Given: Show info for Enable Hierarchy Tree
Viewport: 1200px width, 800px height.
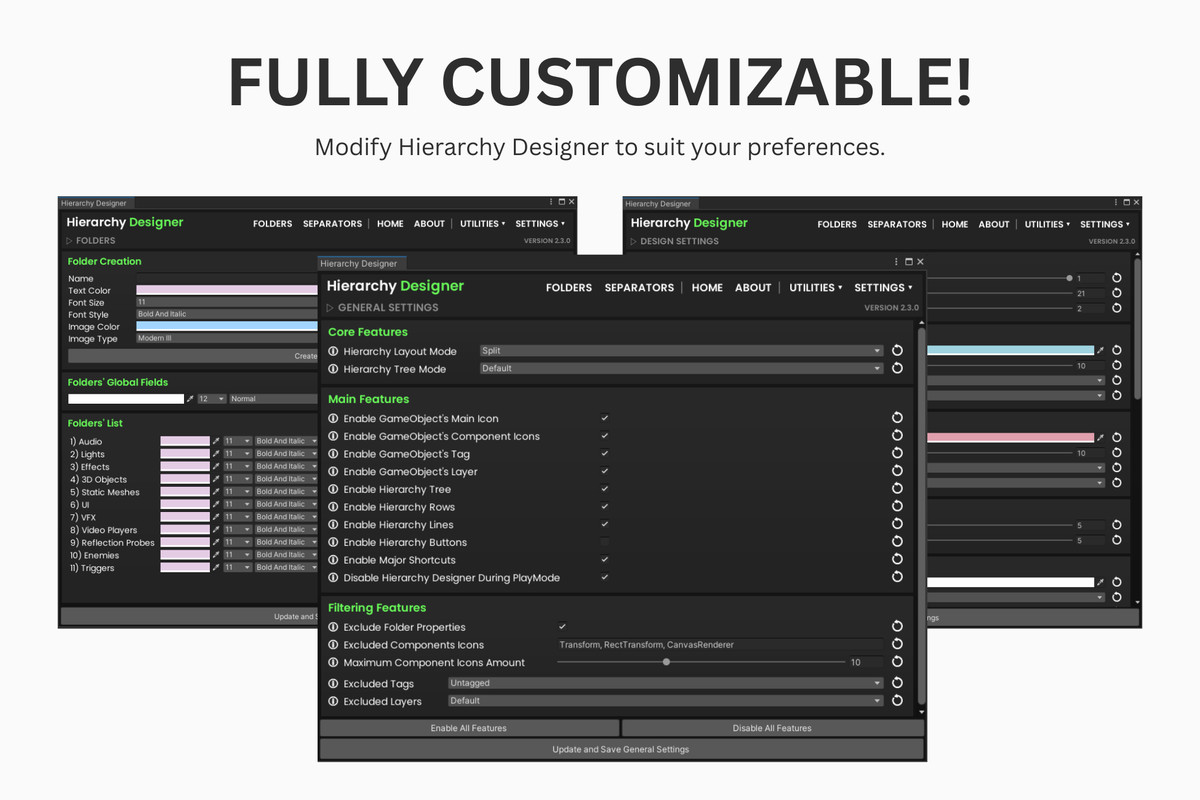Looking at the screenshot, I should point(333,489).
